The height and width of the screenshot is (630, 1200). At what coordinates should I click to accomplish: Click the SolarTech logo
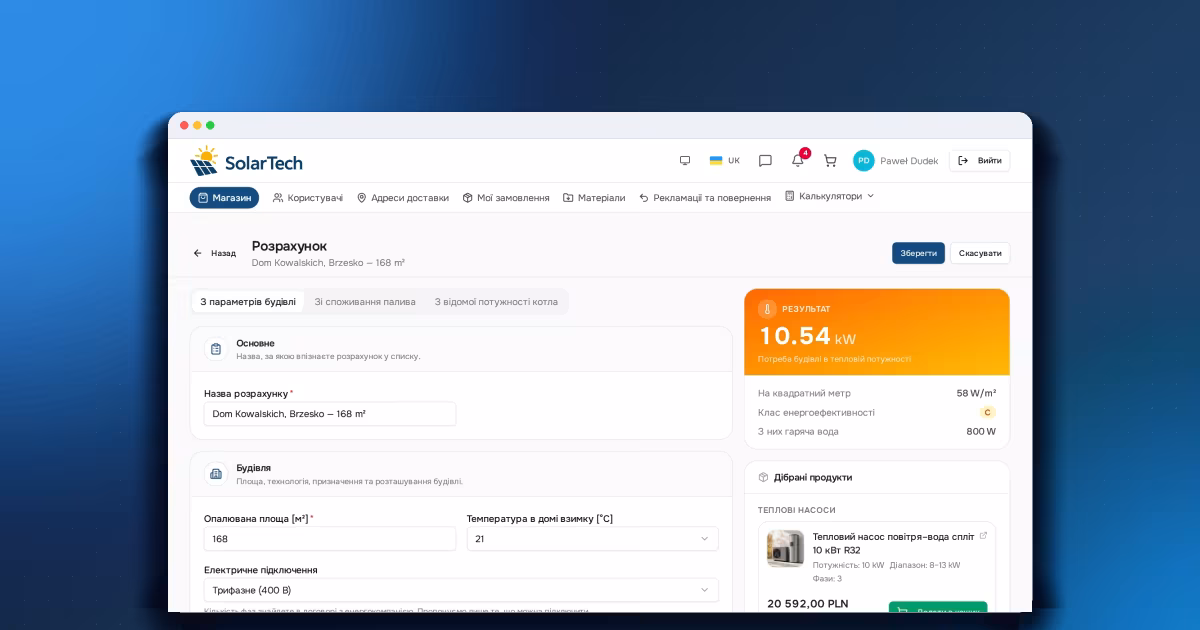point(246,161)
